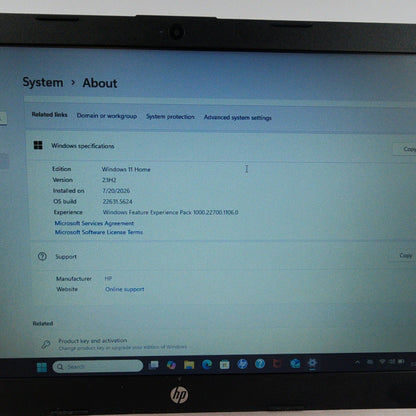The width and height of the screenshot is (416, 416).
Task: Open the Online support website link
Action: [125, 289]
